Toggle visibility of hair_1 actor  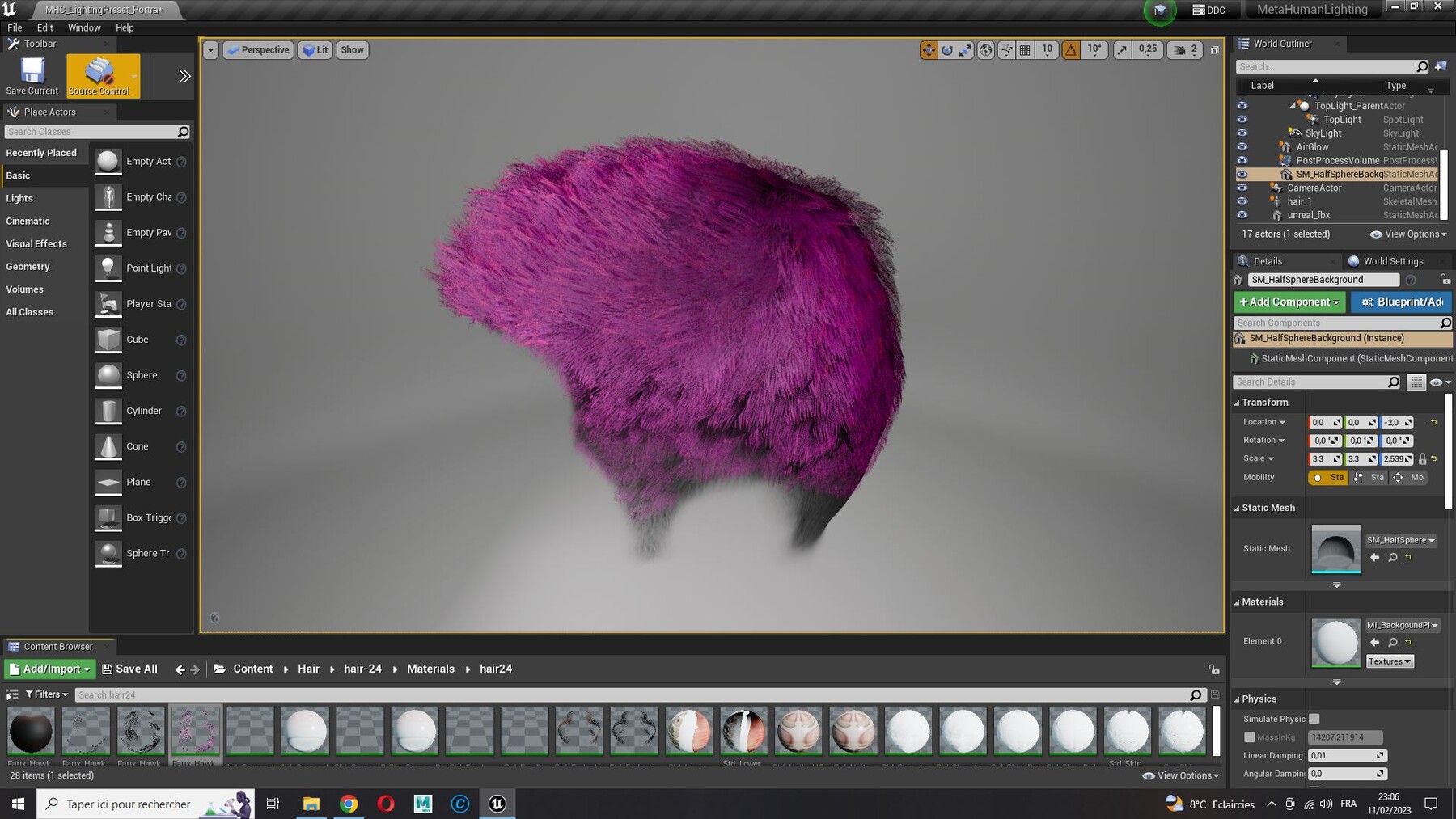[1242, 201]
